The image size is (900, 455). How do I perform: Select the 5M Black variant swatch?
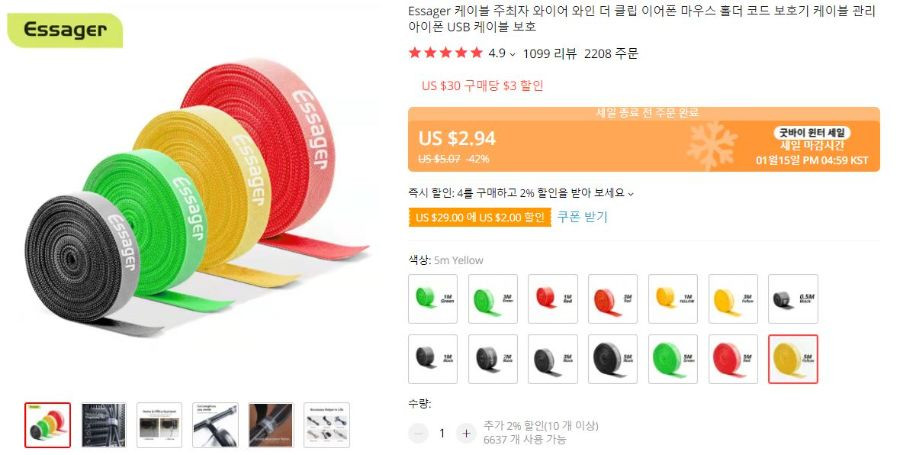tap(613, 359)
